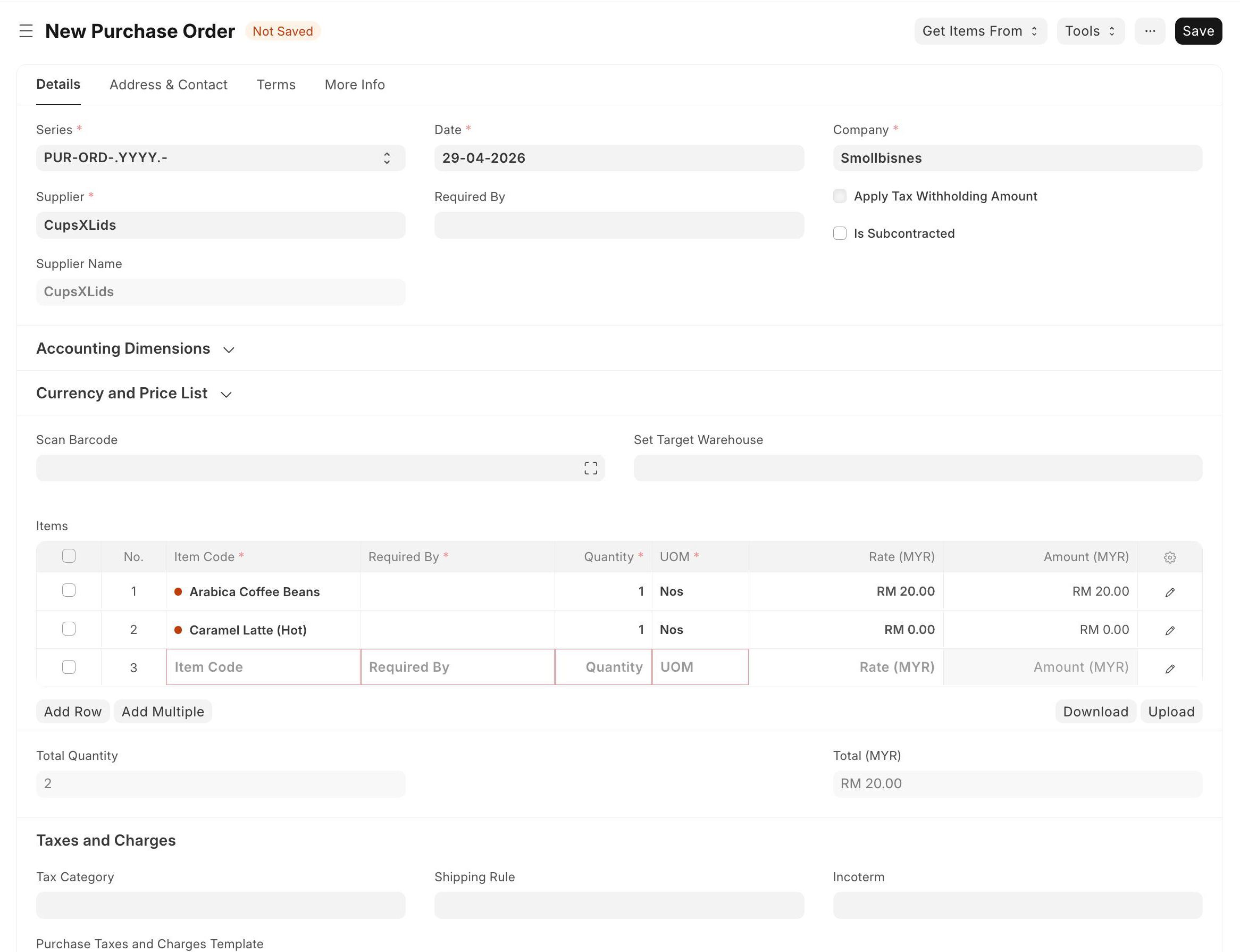The height and width of the screenshot is (952, 1240).
Task: Switch to Address & Contact tab
Action: [168, 85]
